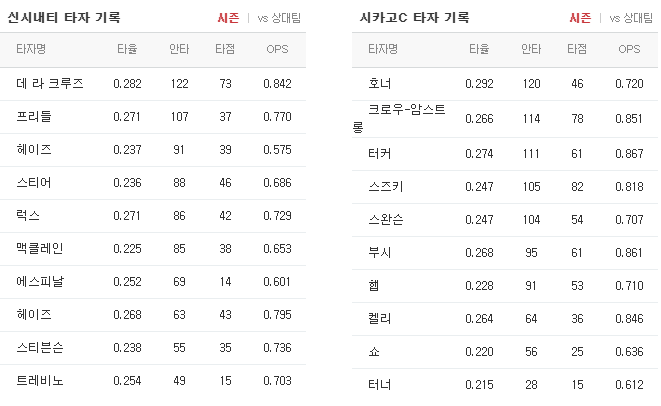Image resolution: width=661 pixels, height=406 pixels.
Task: Switch to vs 상대팀 for 시카고C
Action: pyautogui.click(x=631, y=18)
